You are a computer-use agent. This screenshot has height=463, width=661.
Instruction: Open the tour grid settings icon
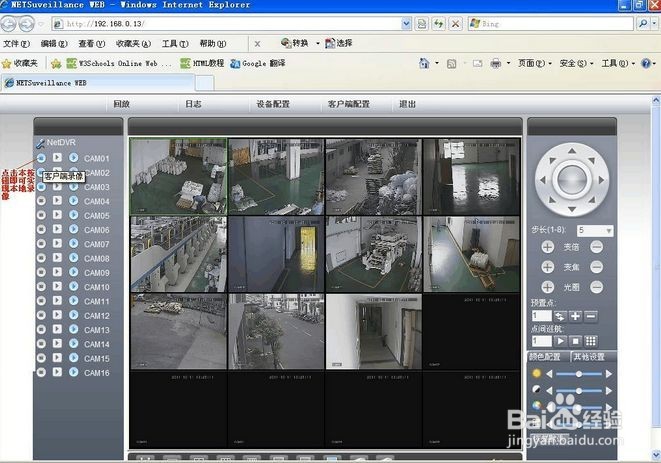(x=591, y=341)
